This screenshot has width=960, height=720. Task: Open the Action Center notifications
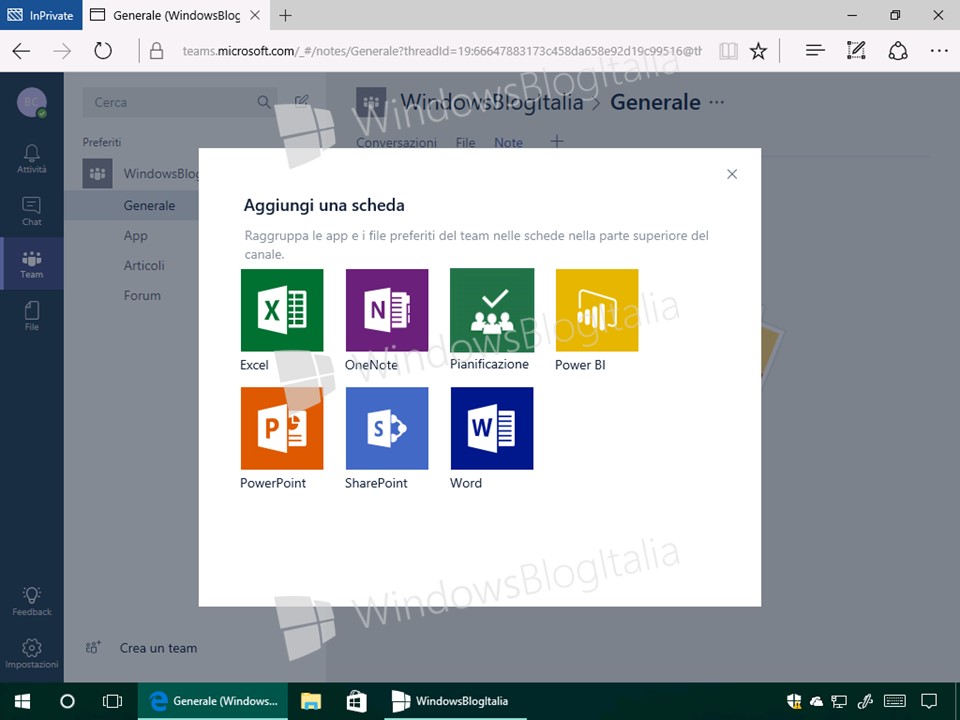click(x=929, y=701)
